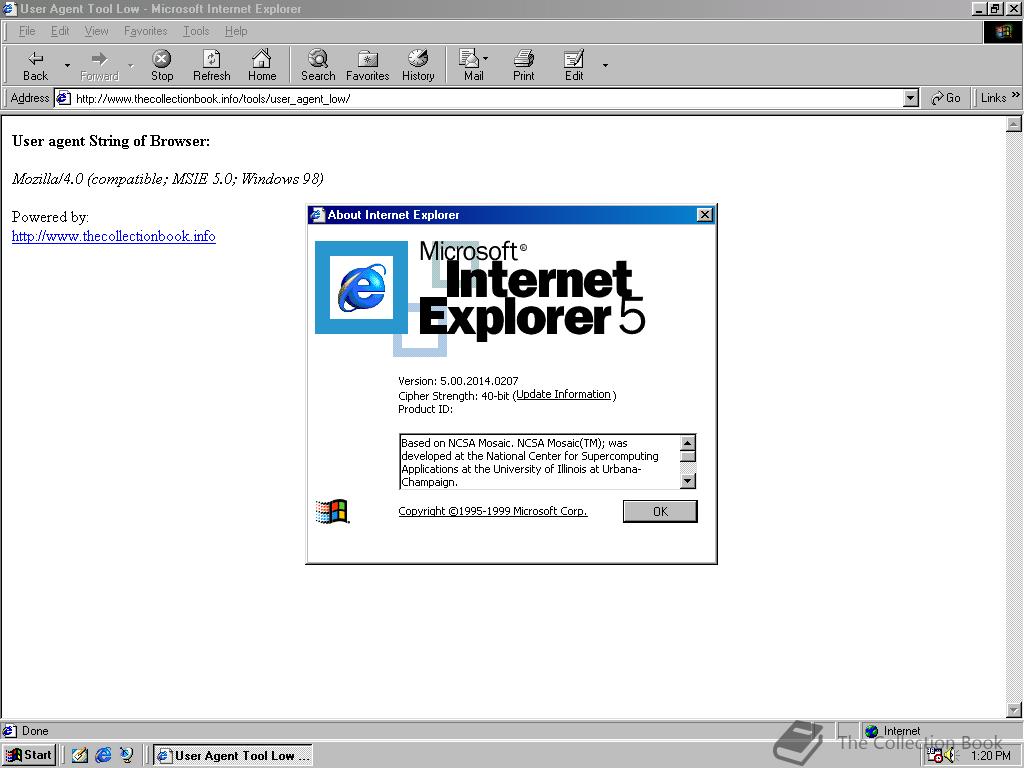Click the Edit toolbar button
The width and height of the screenshot is (1024, 768).
(x=574, y=65)
